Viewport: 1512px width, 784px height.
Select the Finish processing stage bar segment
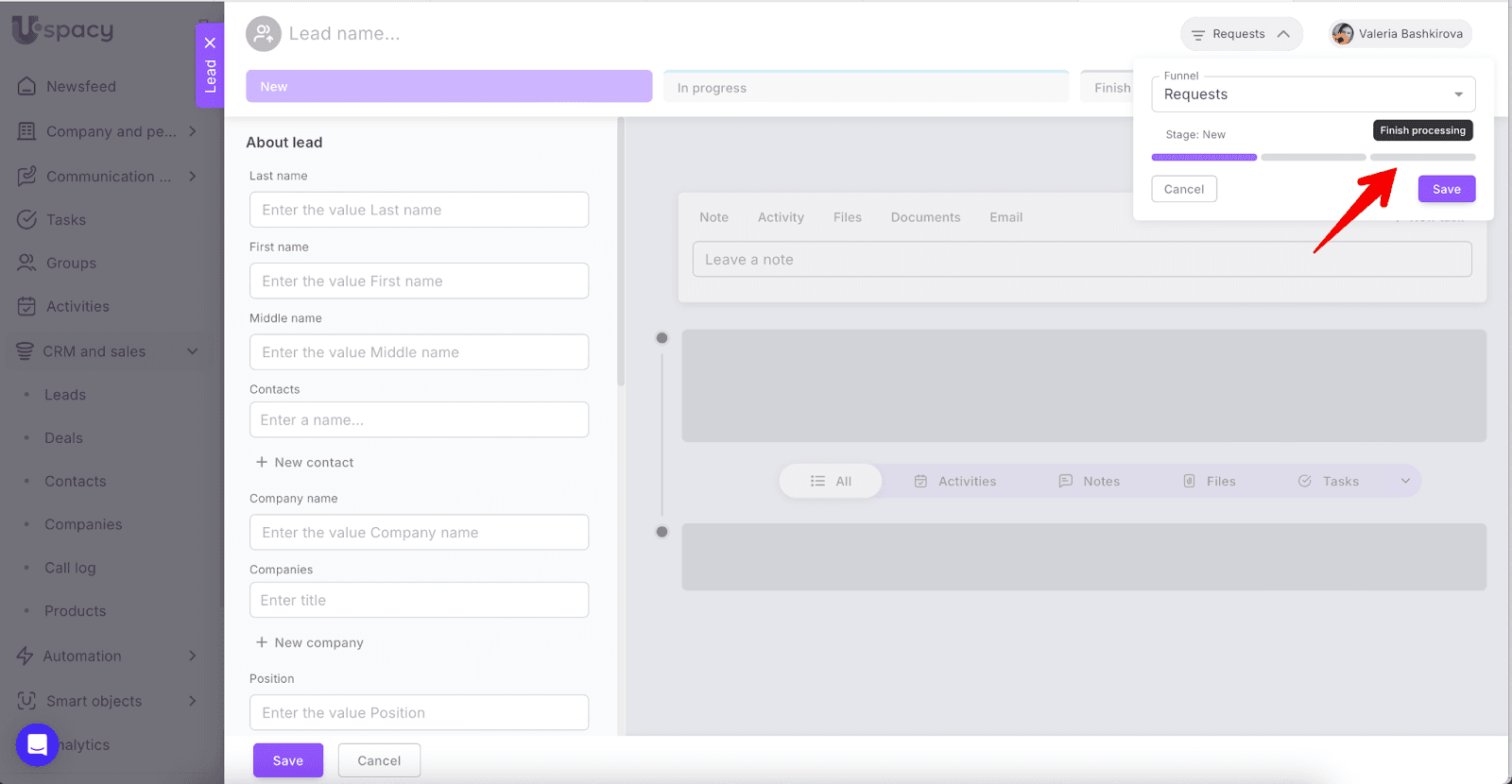(x=1422, y=157)
